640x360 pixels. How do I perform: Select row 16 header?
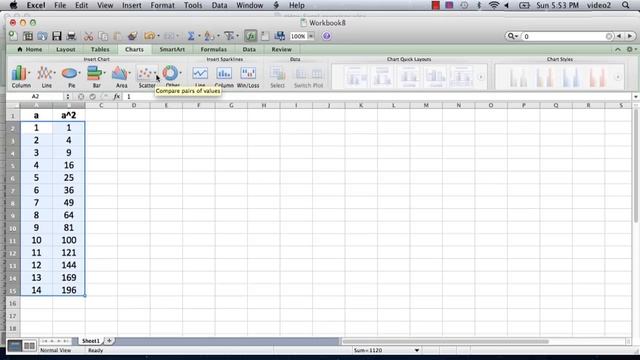tap(13, 303)
